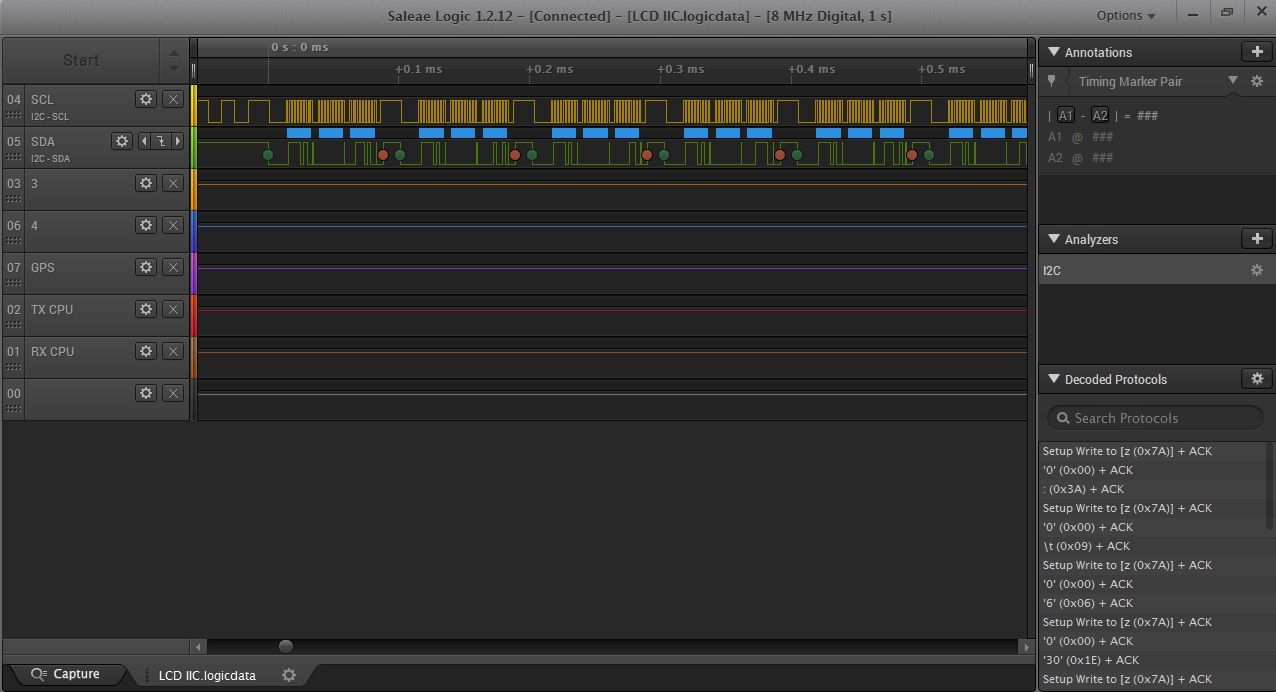Jump to next edge on SDA channel

point(178,141)
